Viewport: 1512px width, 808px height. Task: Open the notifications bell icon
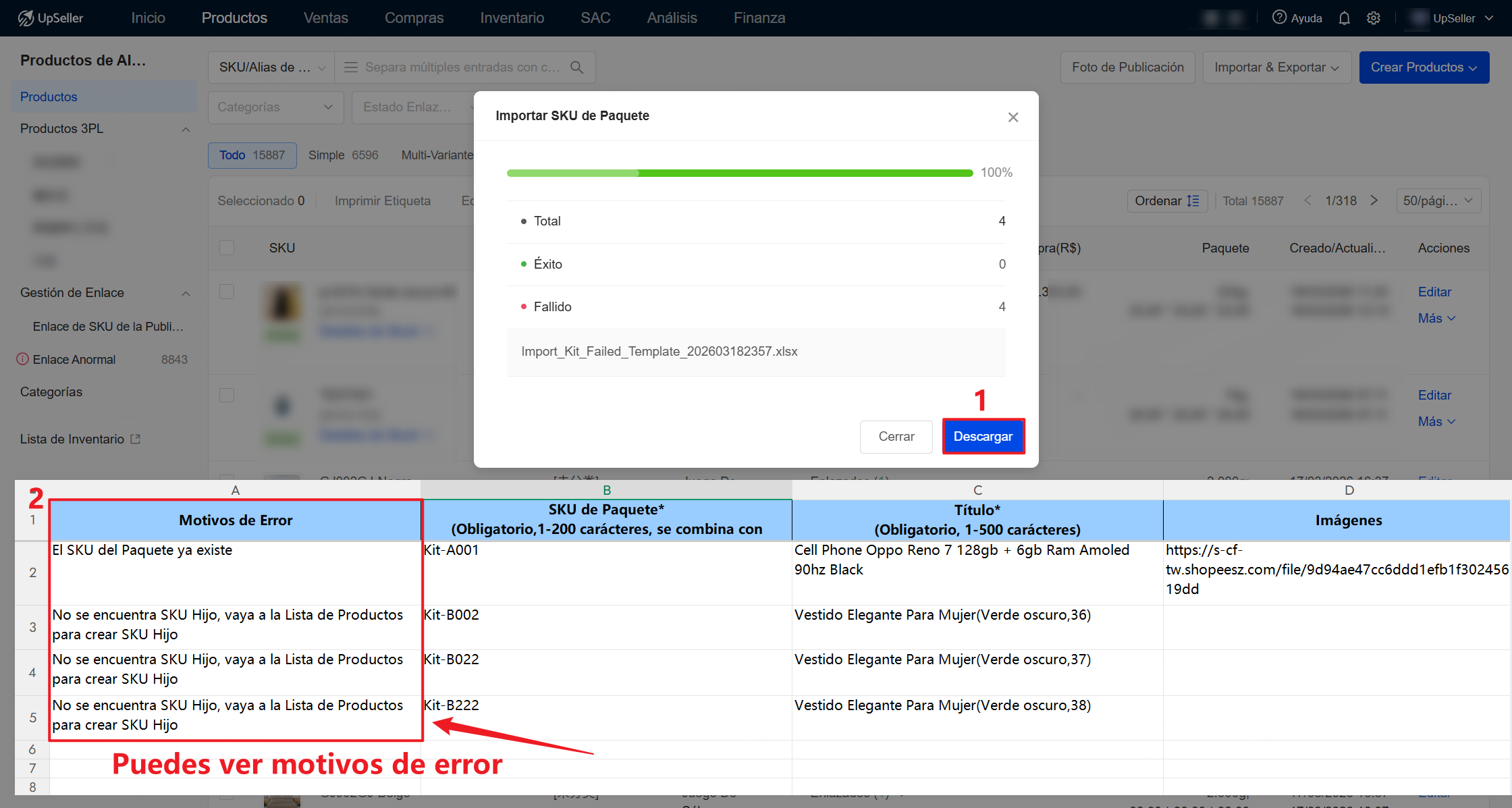pos(1344,18)
